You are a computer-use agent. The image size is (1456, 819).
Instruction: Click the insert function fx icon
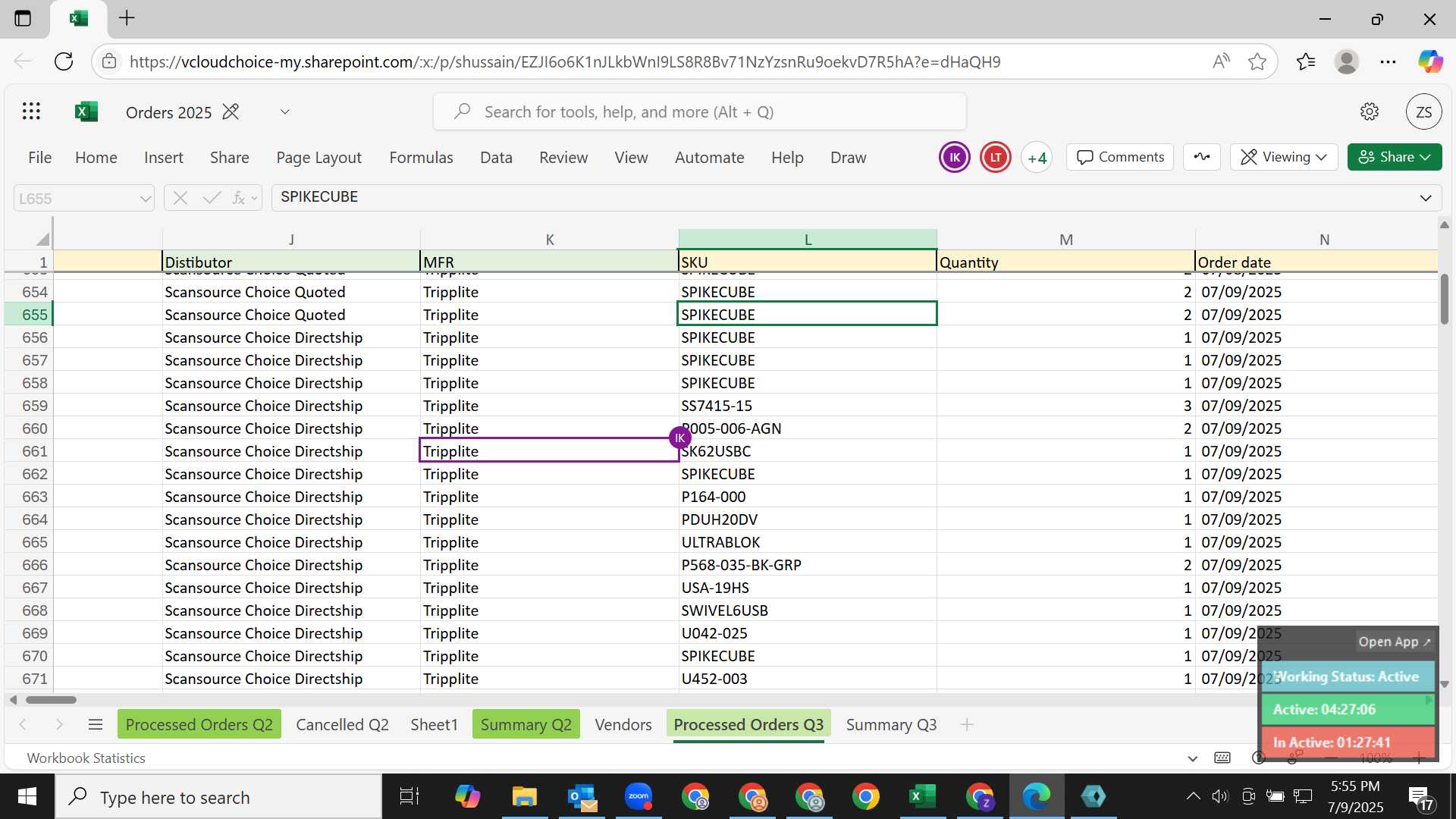(x=238, y=198)
